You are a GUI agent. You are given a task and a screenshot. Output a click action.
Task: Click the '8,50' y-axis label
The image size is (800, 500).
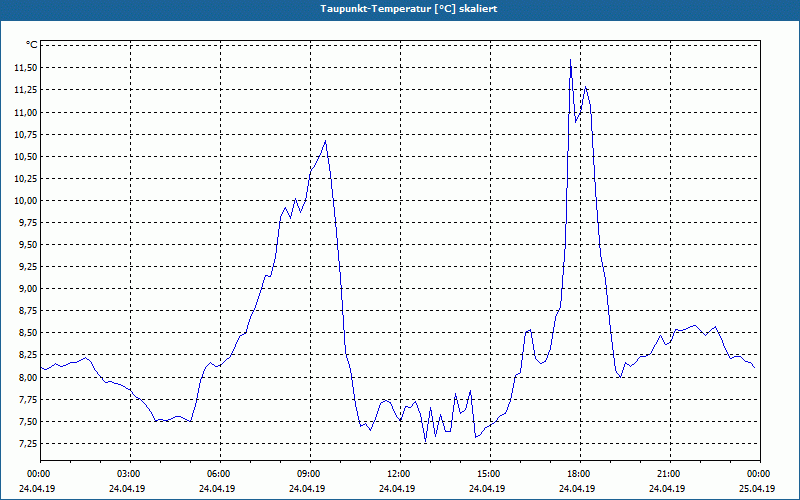[29, 333]
